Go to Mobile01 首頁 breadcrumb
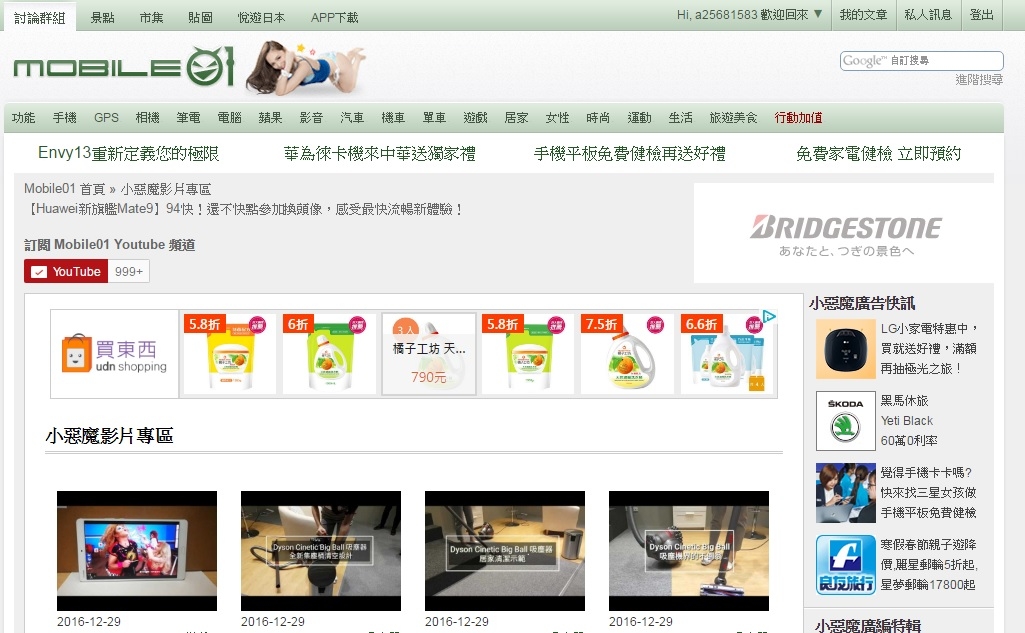Viewport: 1025px width, 633px height. 65,189
